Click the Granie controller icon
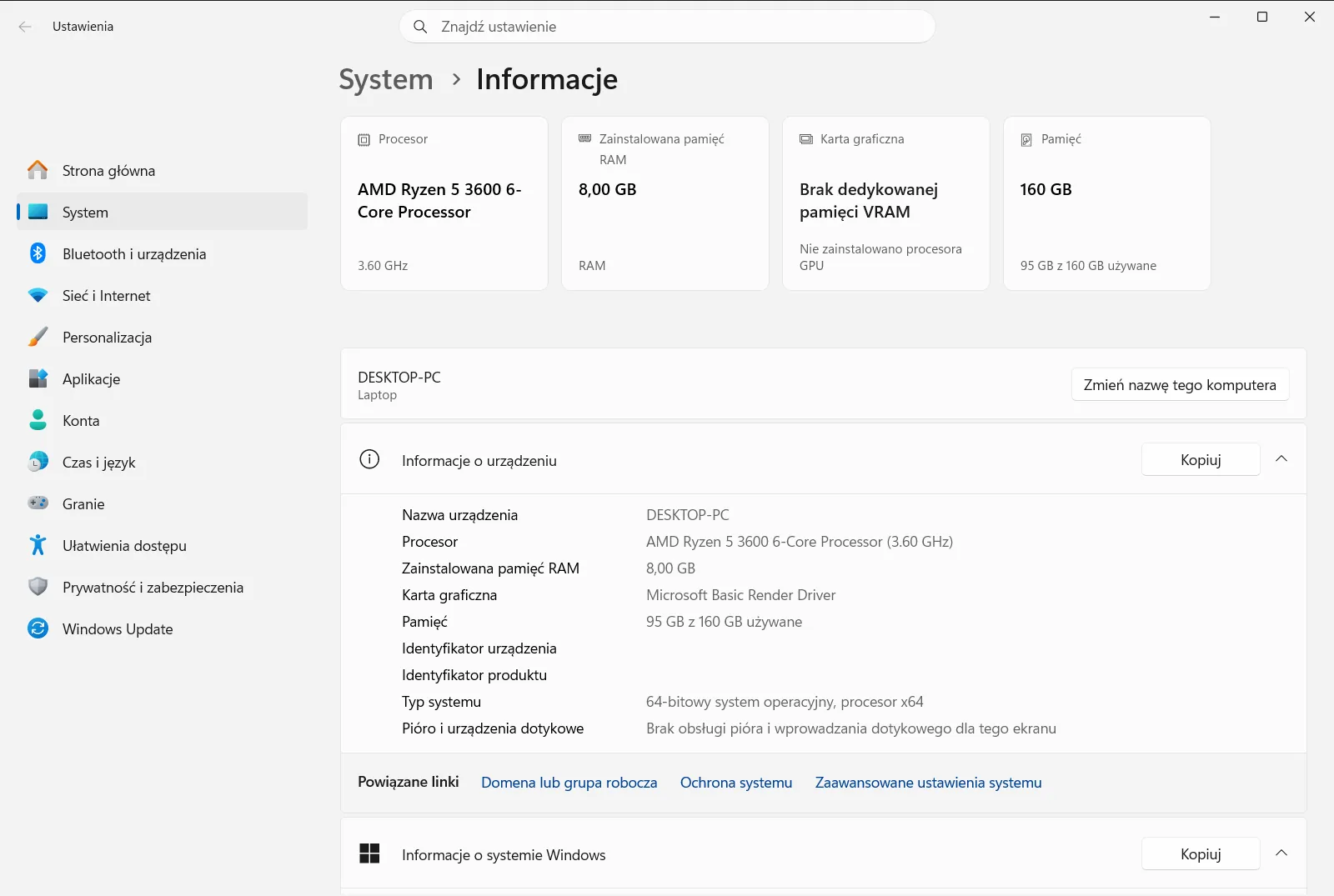This screenshot has height=896, width=1334. click(x=38, y=503)
